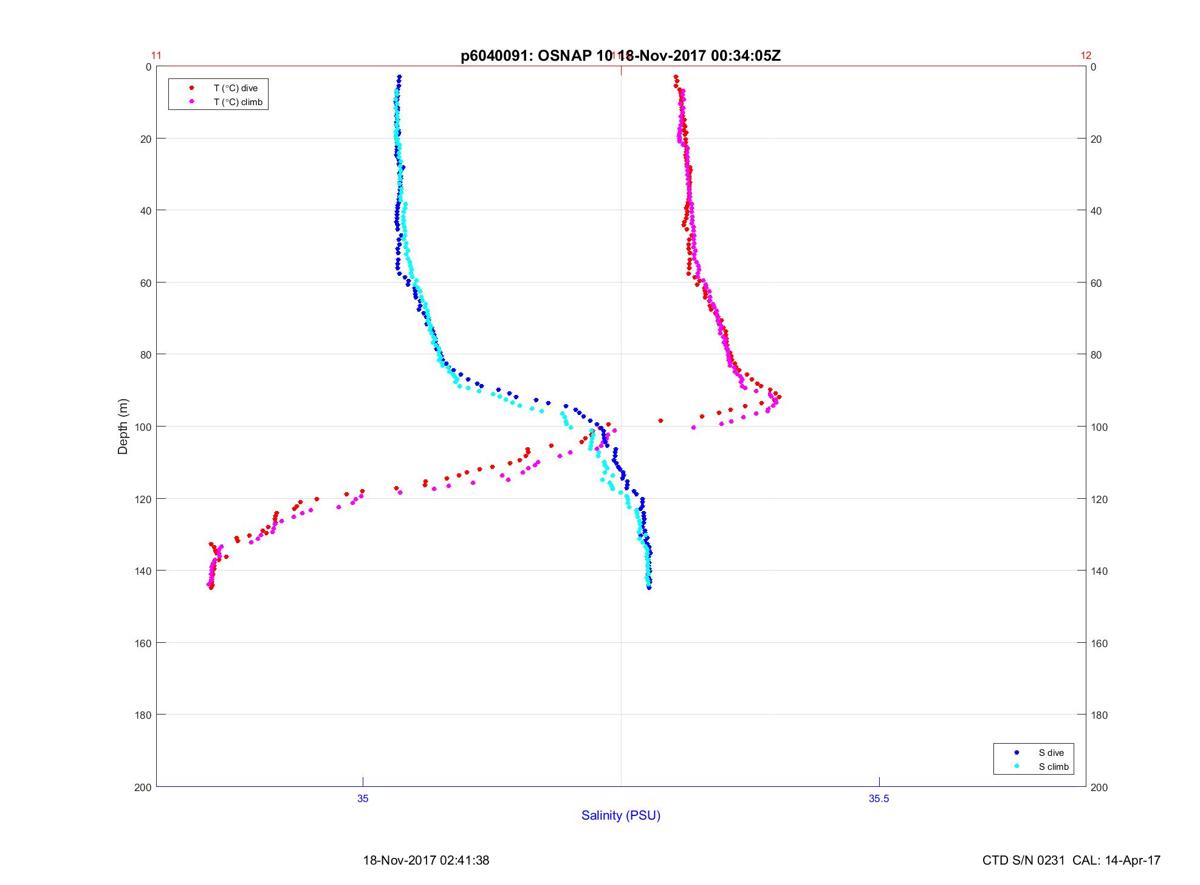The height and width of the screenshot is (885, 1200).
Task: Click the left depth tick label 140
Action: point(141,571)
